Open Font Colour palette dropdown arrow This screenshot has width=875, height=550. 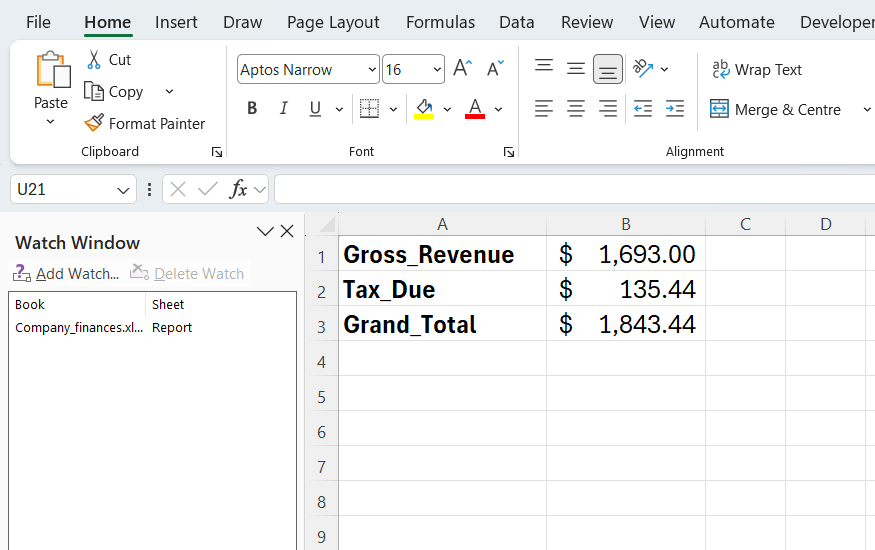(x=498, y=109)
